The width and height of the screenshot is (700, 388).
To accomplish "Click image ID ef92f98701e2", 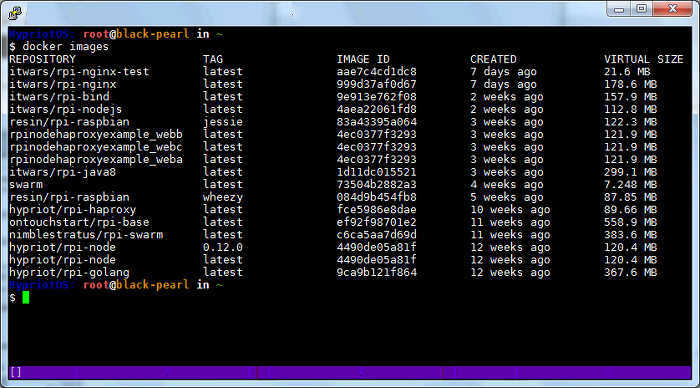I will (376, 222).
